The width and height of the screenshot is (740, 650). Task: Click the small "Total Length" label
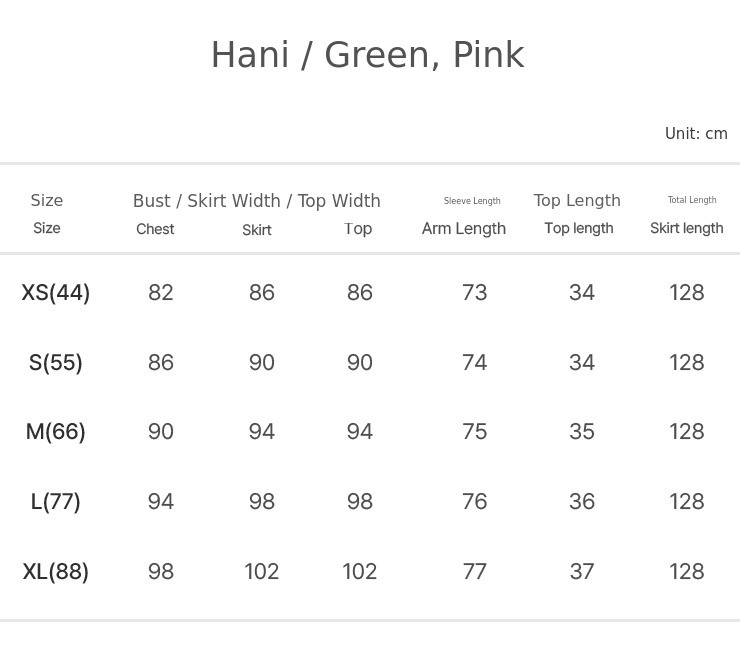tap(692, 200)
